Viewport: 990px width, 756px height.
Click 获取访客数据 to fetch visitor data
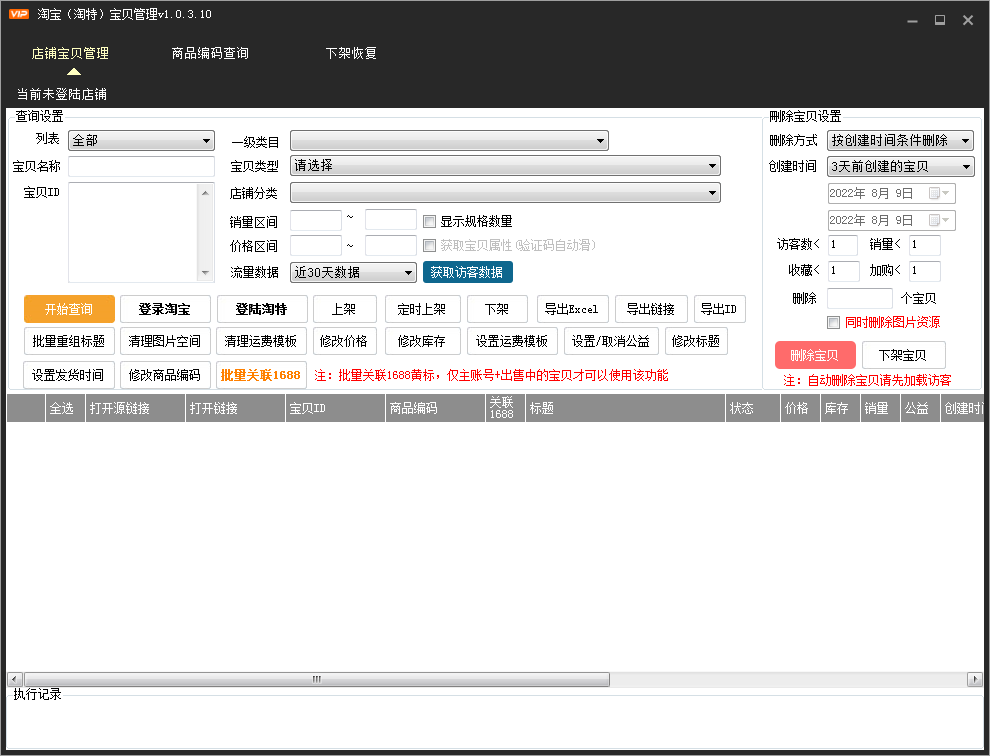(x=467, y=271)
